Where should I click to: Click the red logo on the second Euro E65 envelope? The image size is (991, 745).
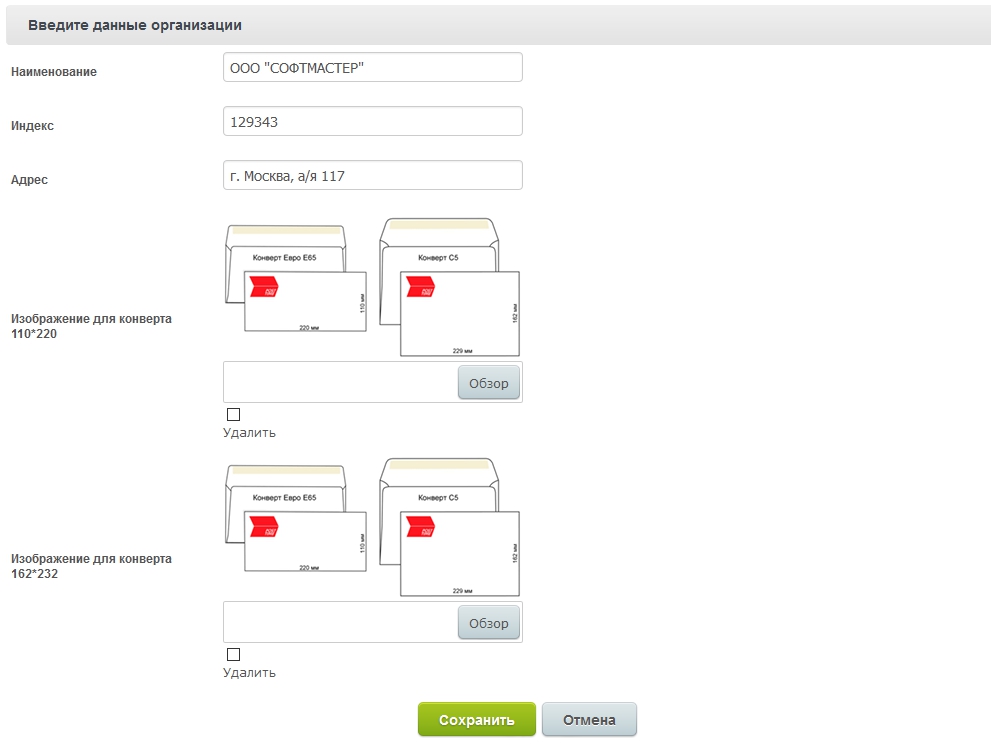click(x=264, y=528)
